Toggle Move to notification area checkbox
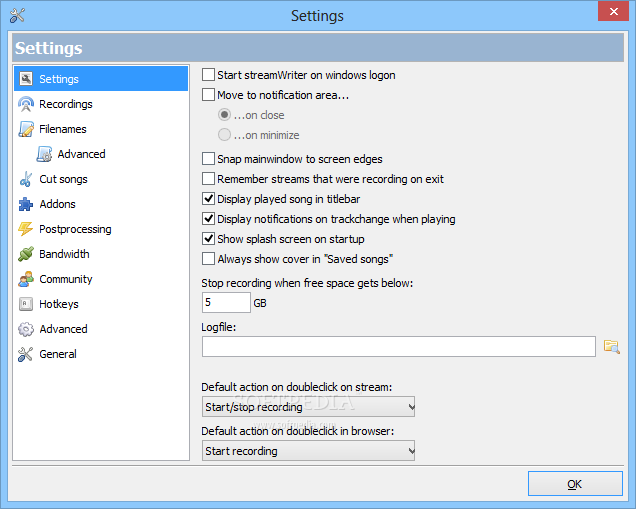Viewport: 636px width, 509px height. point(208,94)
